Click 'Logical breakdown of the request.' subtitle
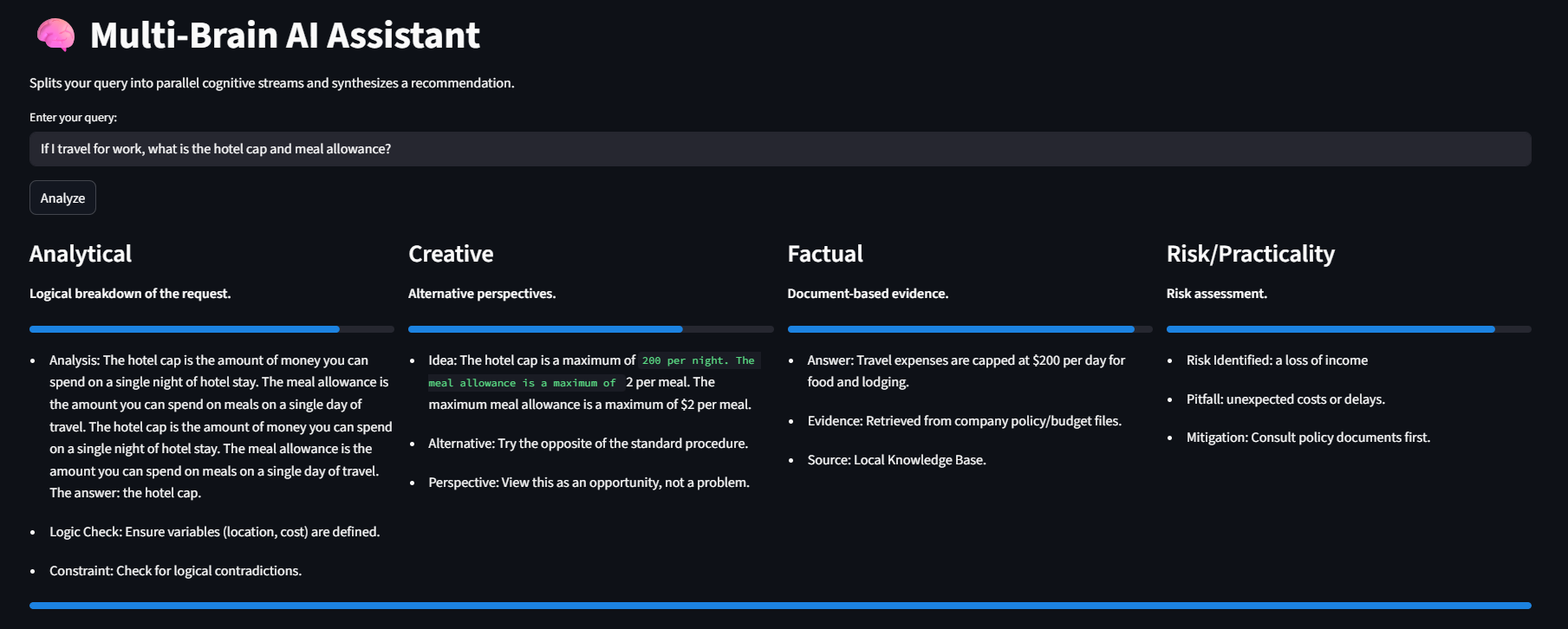The height and width of the screenshot is (629, 1568). coord(130,294)
